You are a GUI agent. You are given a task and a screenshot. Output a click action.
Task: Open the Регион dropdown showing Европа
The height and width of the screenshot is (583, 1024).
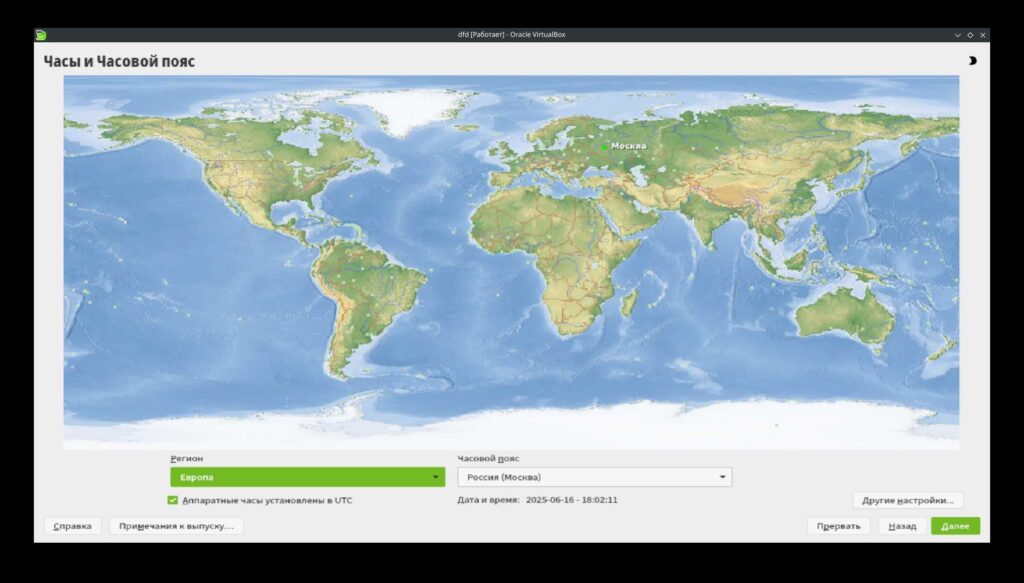[308, 477]
